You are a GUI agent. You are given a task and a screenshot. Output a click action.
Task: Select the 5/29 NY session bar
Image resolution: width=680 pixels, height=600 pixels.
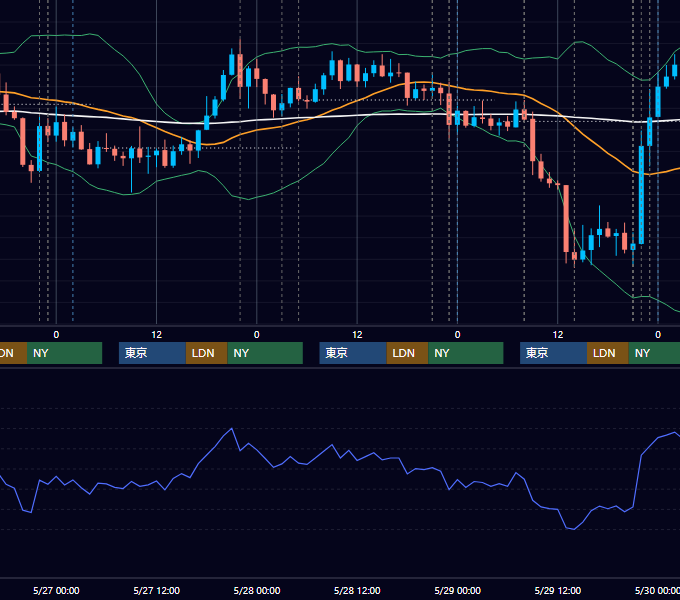pyautogui.click(x=654, y=353)
